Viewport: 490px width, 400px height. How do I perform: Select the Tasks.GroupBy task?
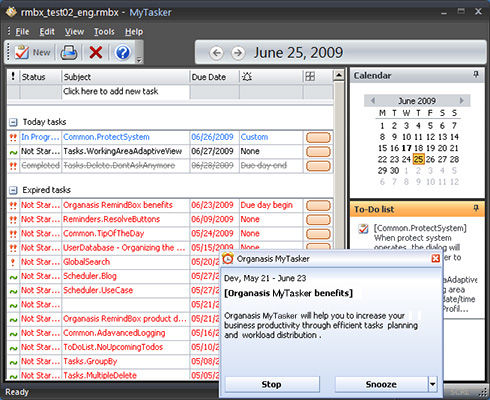tap(90, 361)
